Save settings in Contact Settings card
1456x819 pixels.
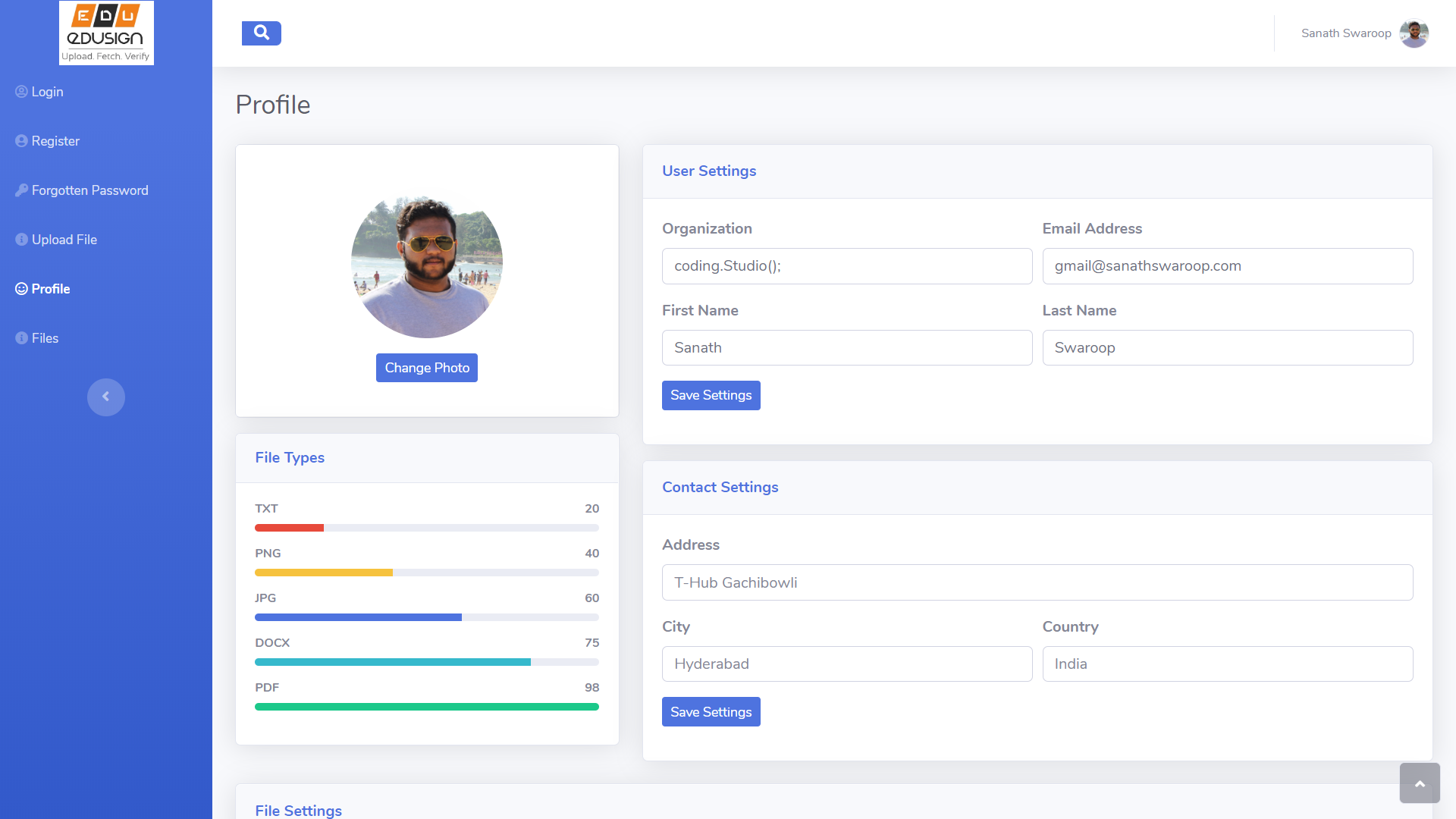point(711,712)
